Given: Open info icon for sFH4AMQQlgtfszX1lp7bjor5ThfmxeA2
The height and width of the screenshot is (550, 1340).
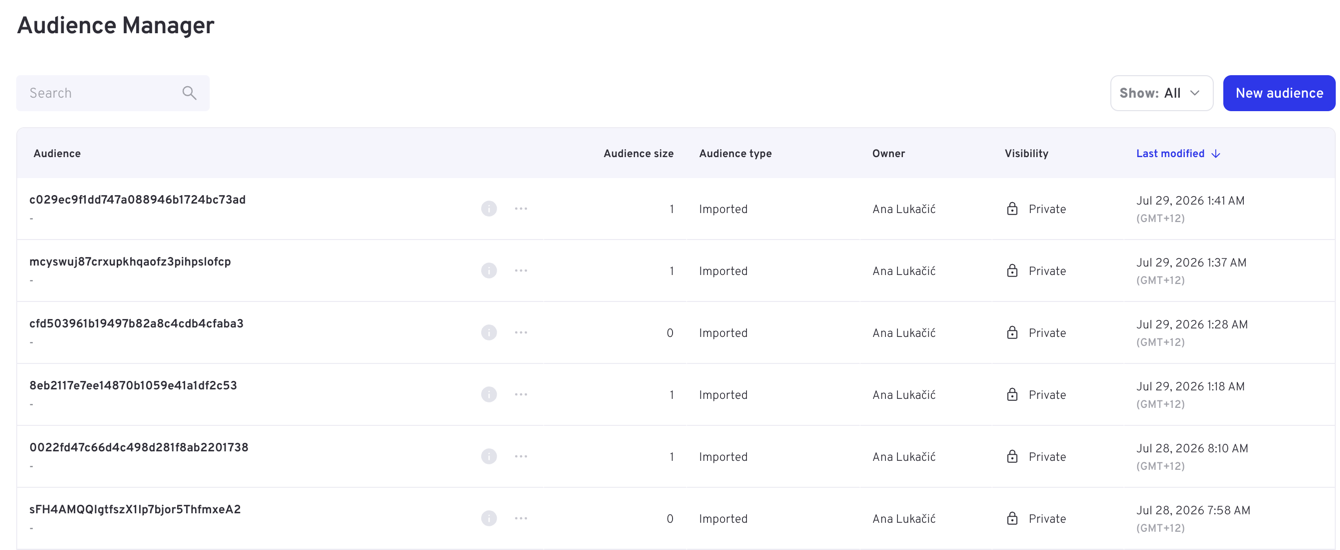Looking at the screenshot, I should [489, 519].
